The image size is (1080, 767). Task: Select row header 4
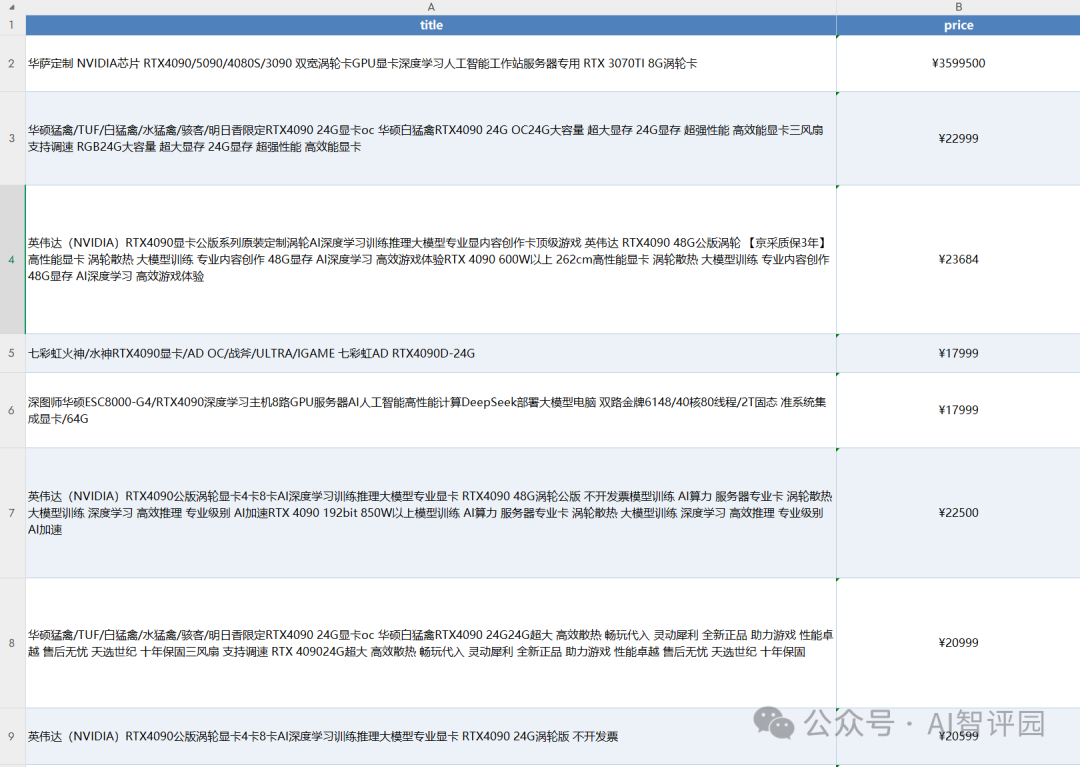[x=12, y=260]
